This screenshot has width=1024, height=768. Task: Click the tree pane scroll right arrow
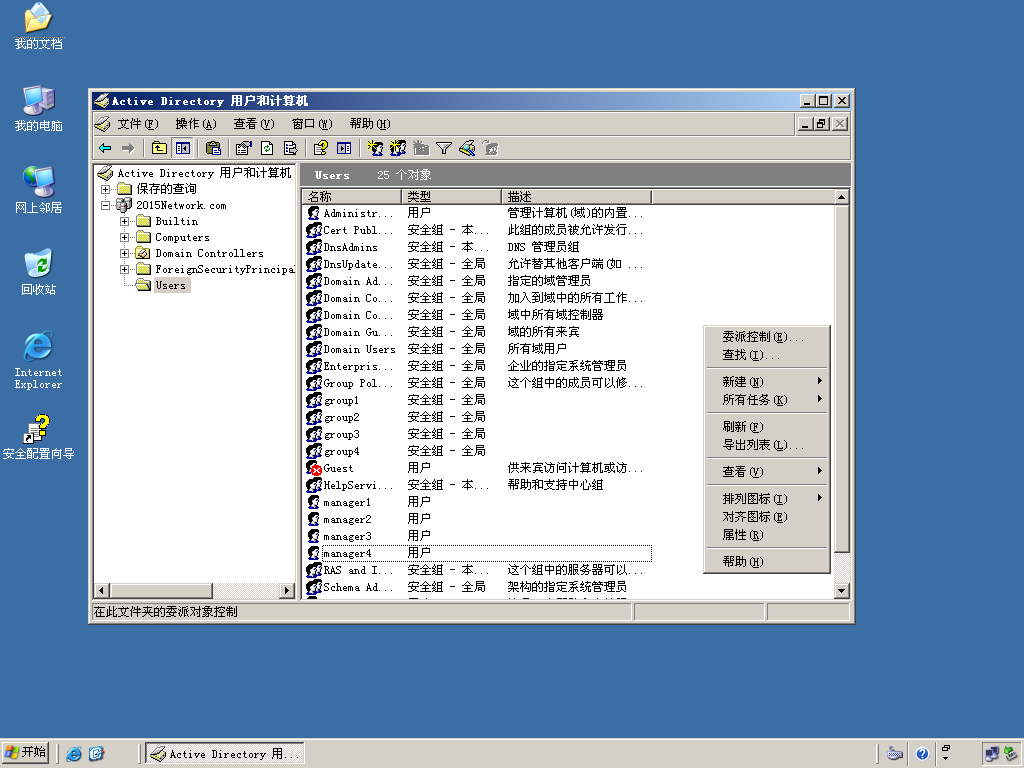click(286, 590)
